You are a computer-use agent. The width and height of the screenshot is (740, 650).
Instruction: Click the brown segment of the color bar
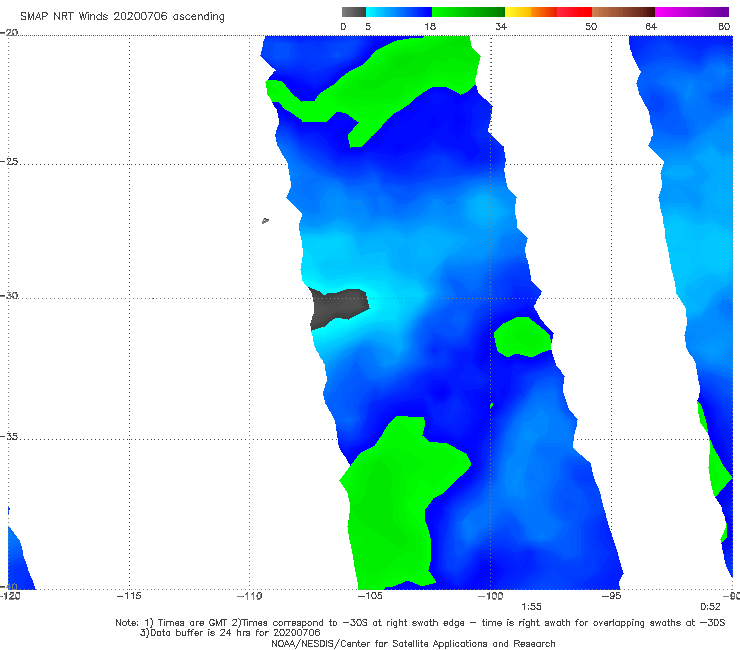tap(623, 12)
